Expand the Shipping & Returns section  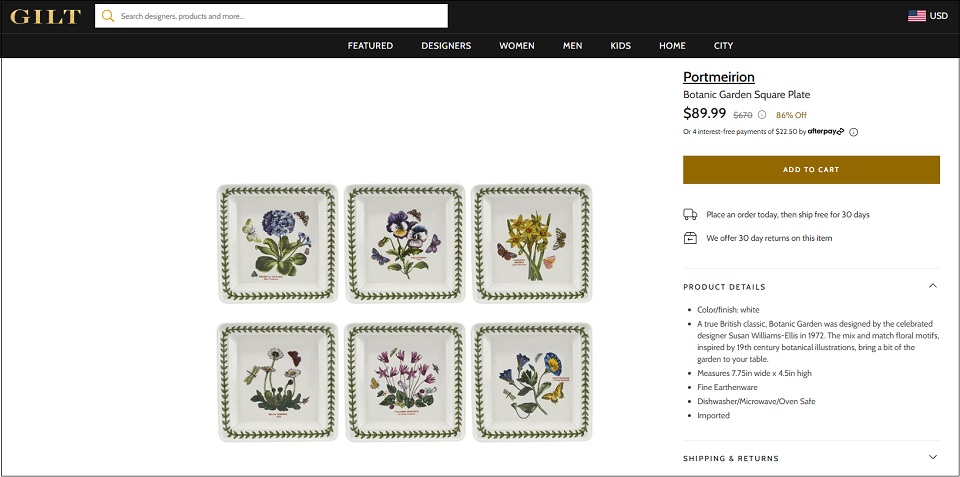tap(932, 457)
